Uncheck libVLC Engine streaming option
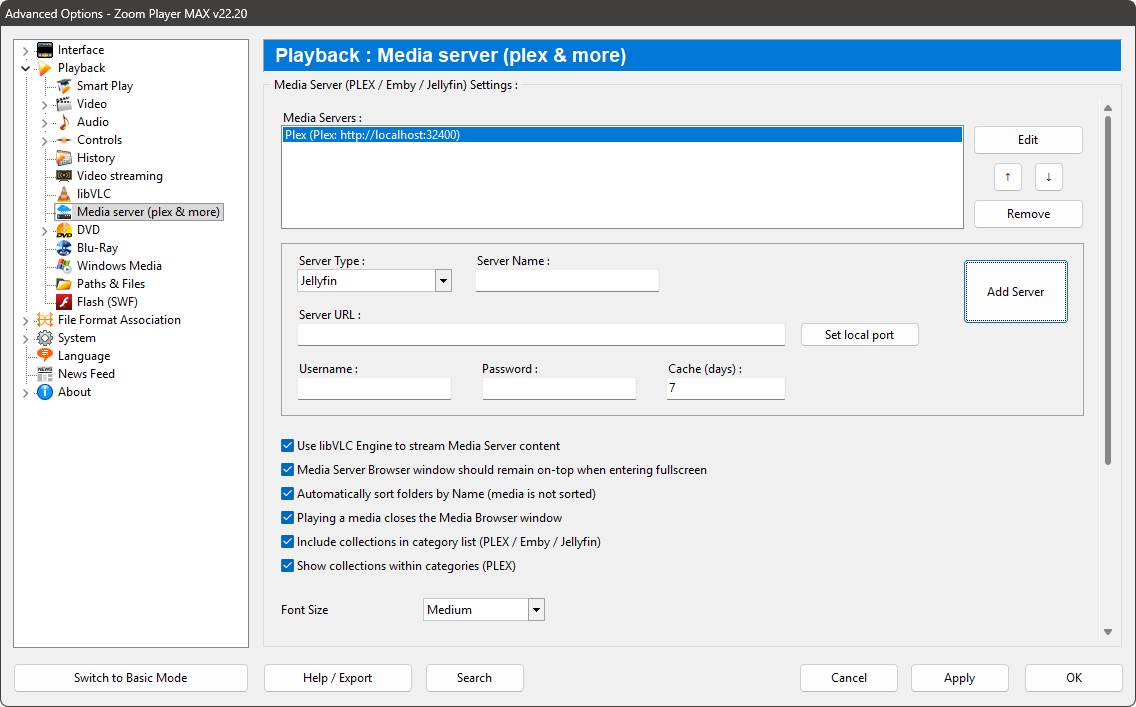 pyautogui.click(x=287, y=445)
